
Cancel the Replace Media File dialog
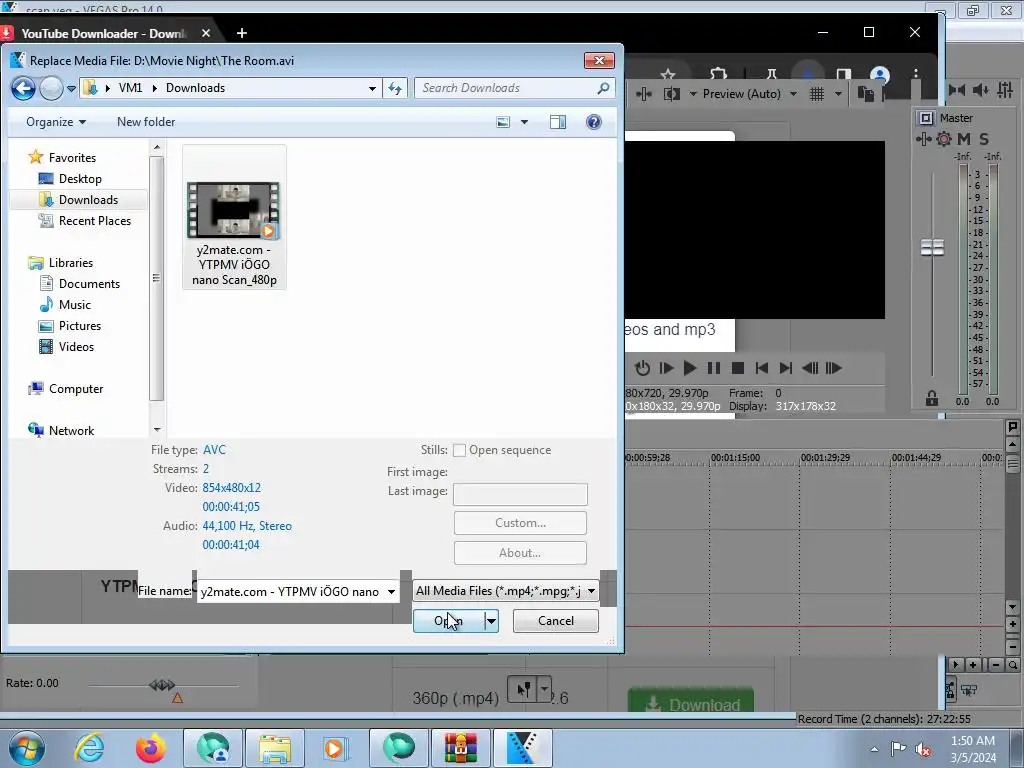tap(556, 621)
